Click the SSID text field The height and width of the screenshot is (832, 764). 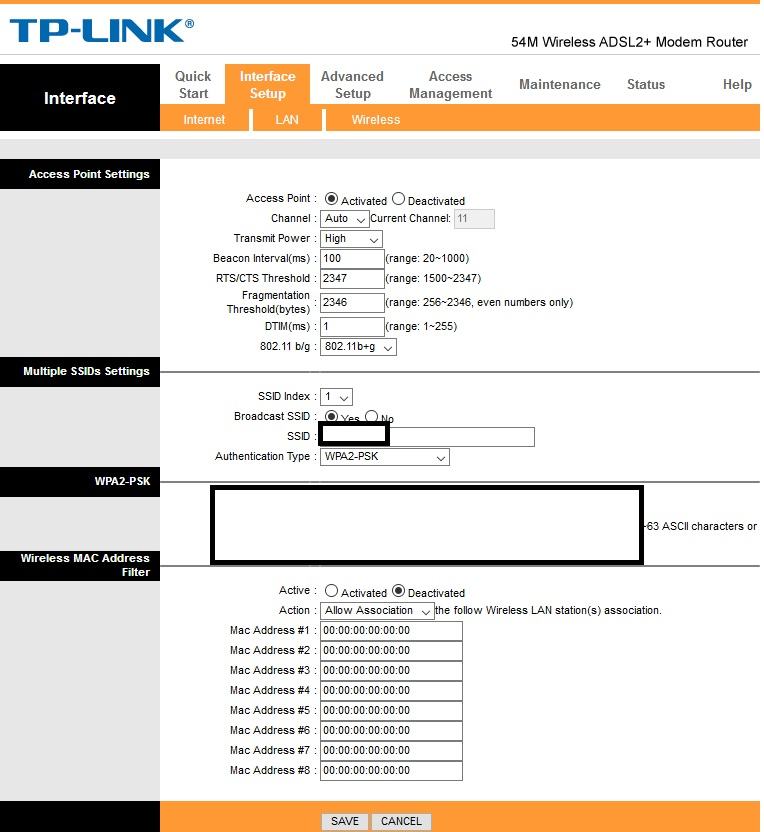coord(427,437)
